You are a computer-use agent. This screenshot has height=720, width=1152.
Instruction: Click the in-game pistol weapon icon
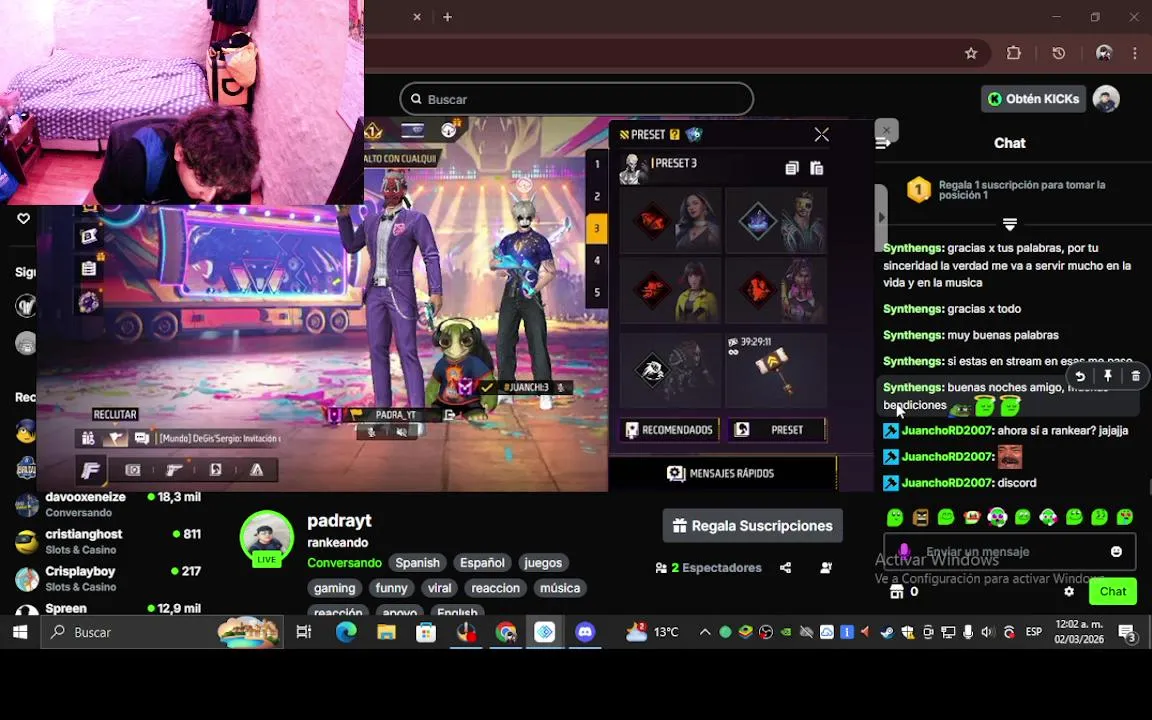coord(174,470)
